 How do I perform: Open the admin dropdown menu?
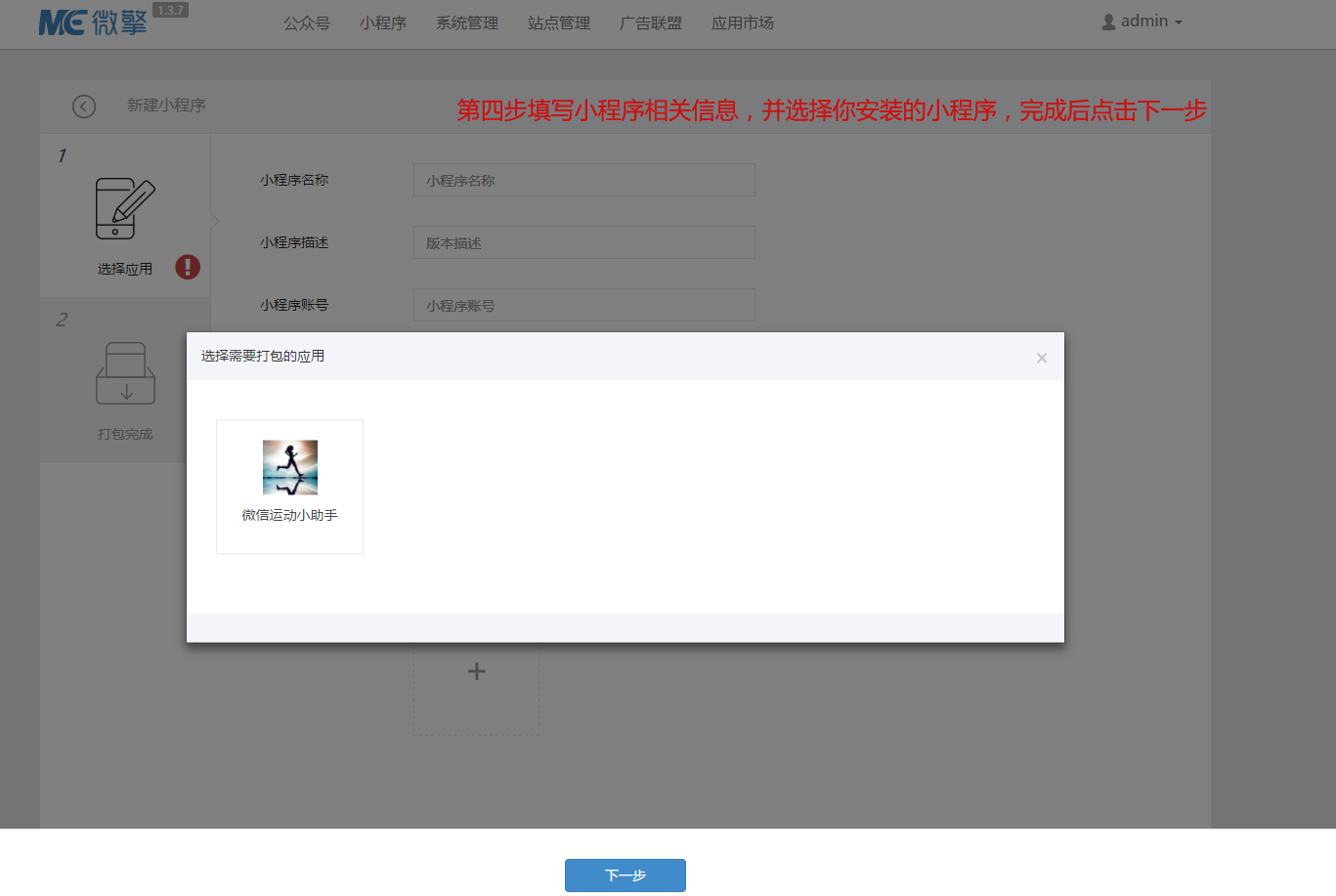pyautogui.click(x=1142, y=21)
